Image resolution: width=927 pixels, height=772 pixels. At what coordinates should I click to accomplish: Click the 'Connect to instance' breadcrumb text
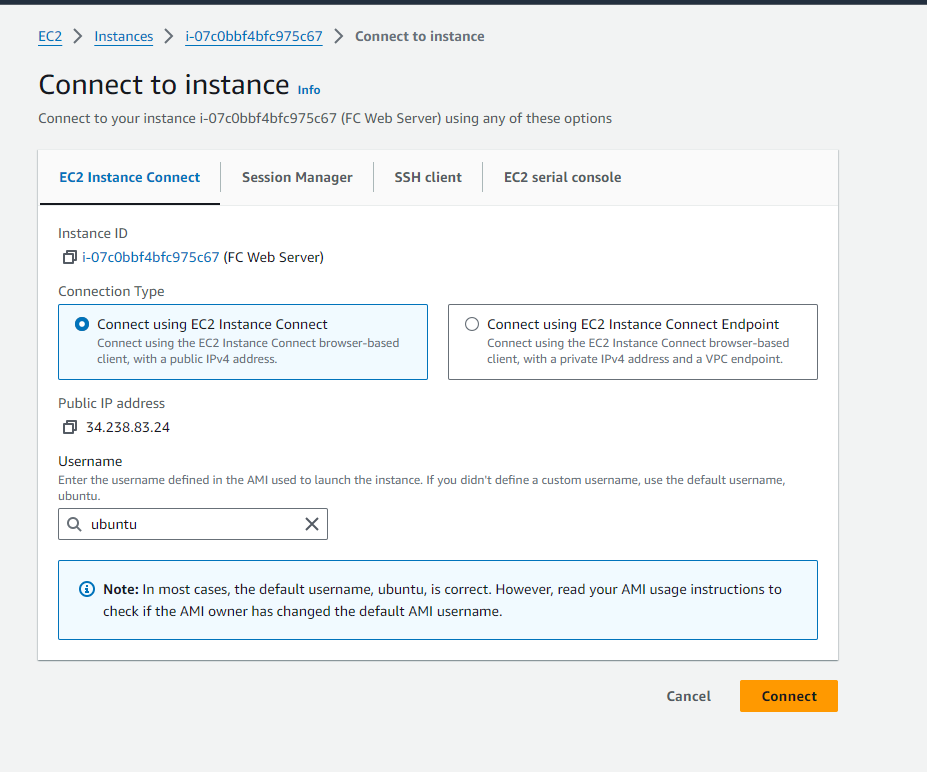coord(420,37)
